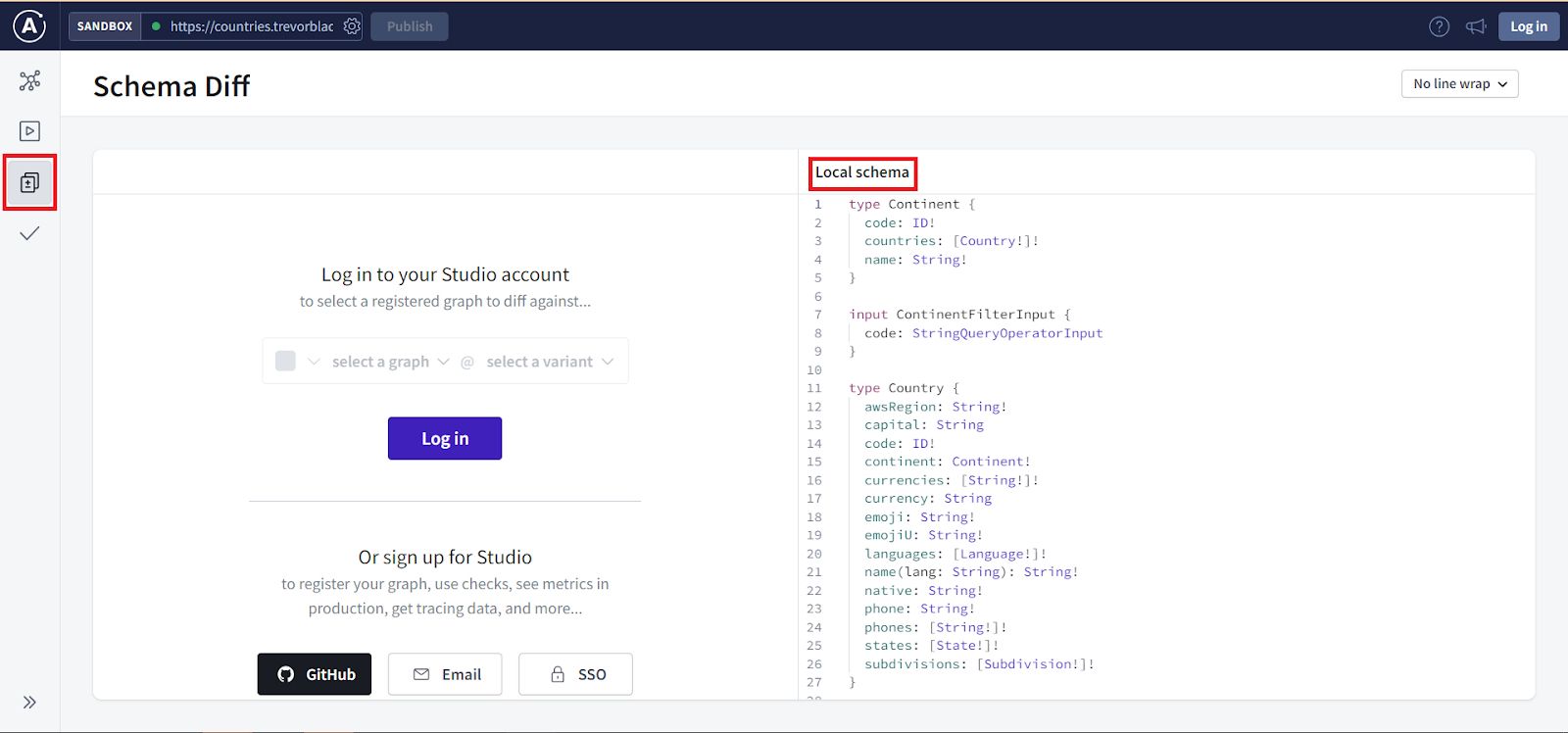This screenshot has width=1568, height=733.
Task: Open the announcements megaphone icon
Action: tap(1476, 26)
